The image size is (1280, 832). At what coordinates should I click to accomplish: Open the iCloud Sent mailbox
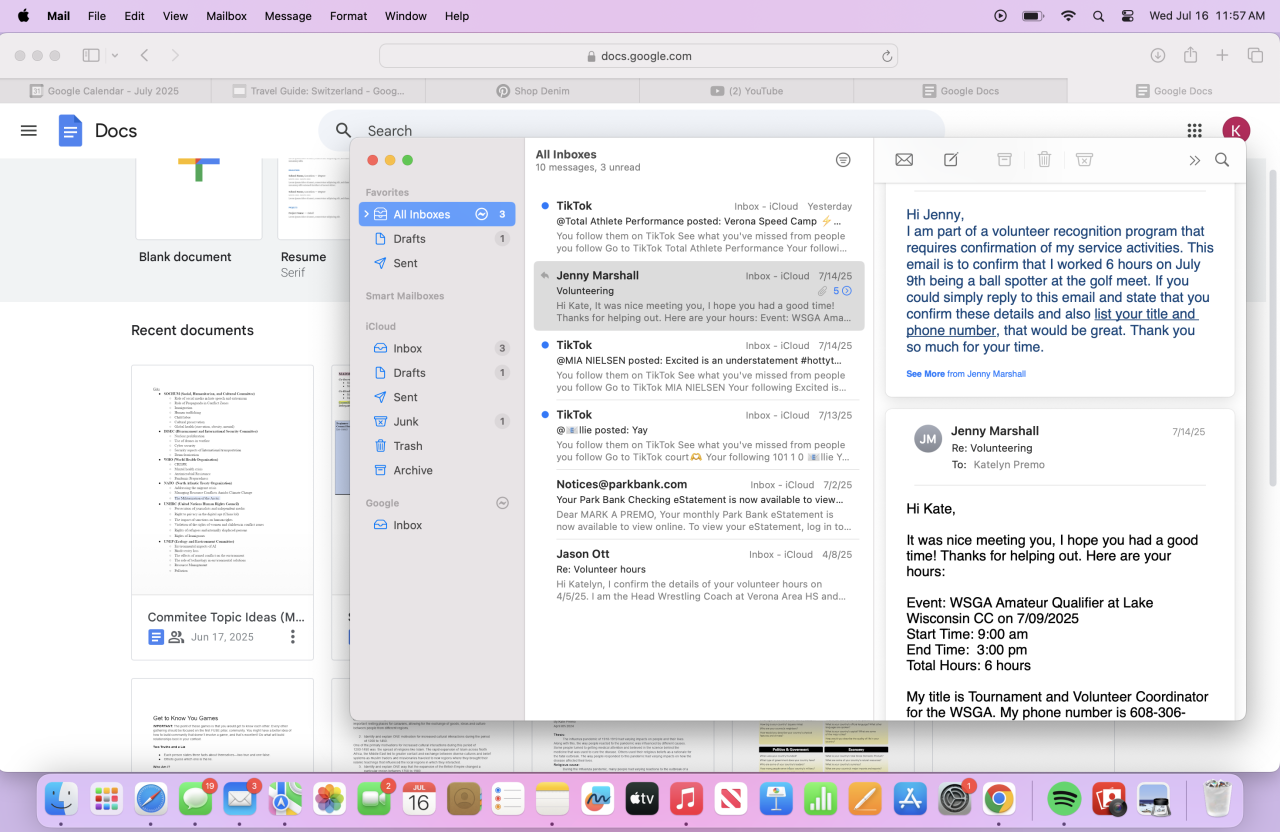click(437, 397)
